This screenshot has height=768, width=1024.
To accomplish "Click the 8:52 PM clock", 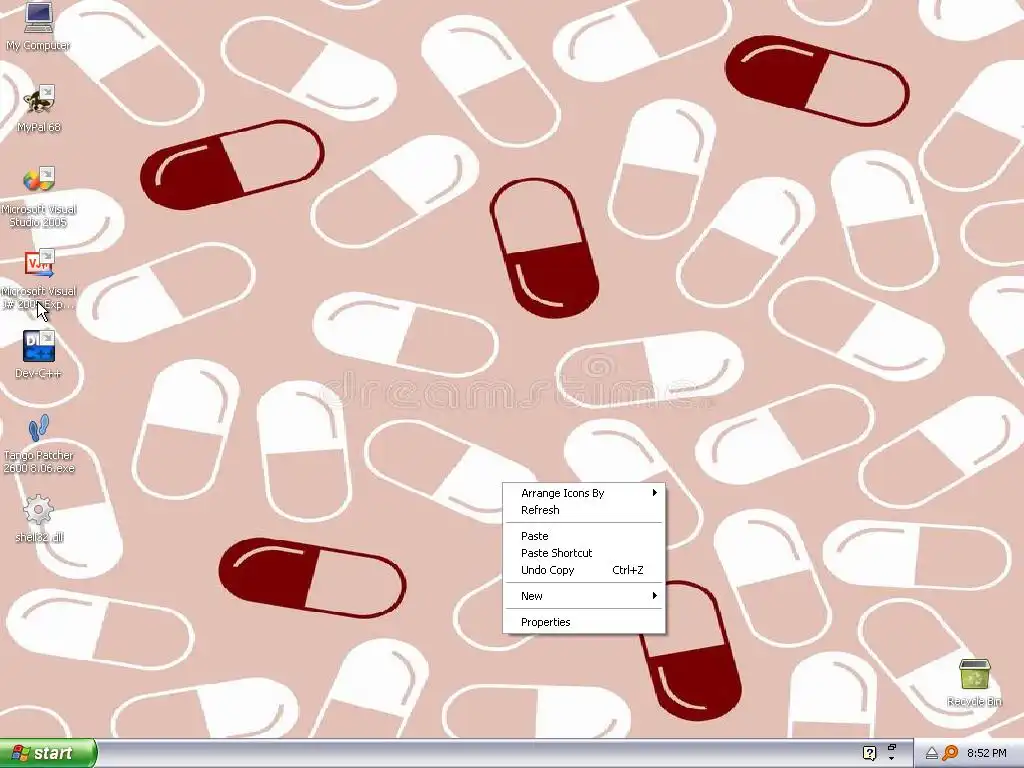I will click(x=986, y=753).
